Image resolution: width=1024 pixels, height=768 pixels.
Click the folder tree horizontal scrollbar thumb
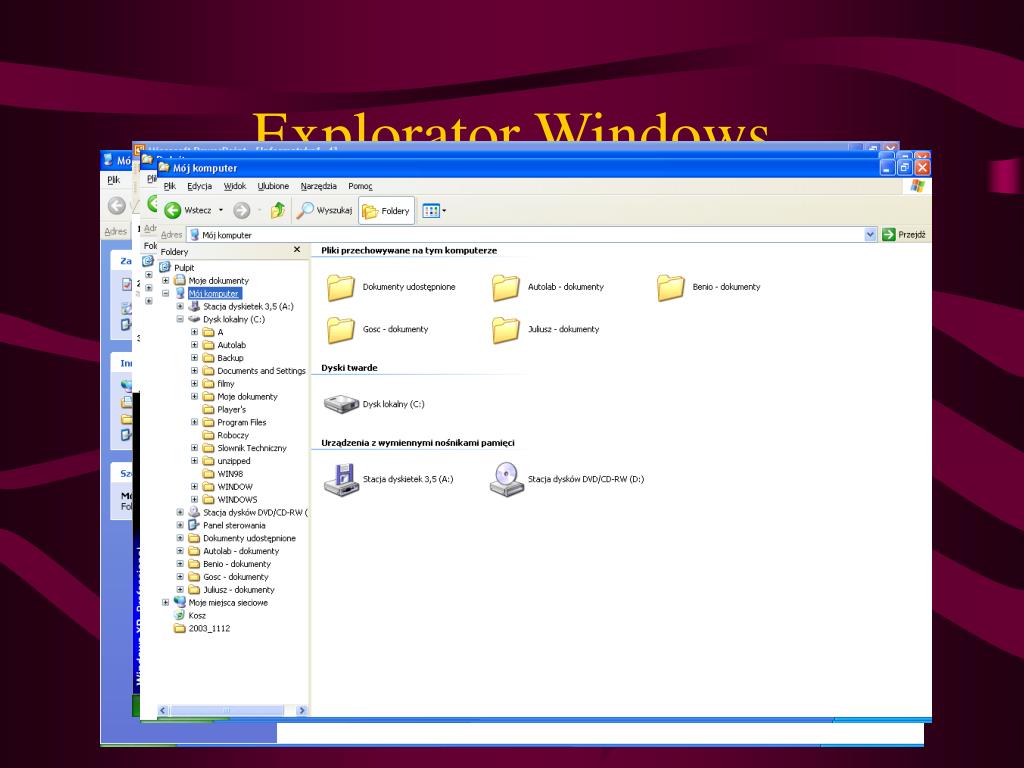[x=227, y=711]
